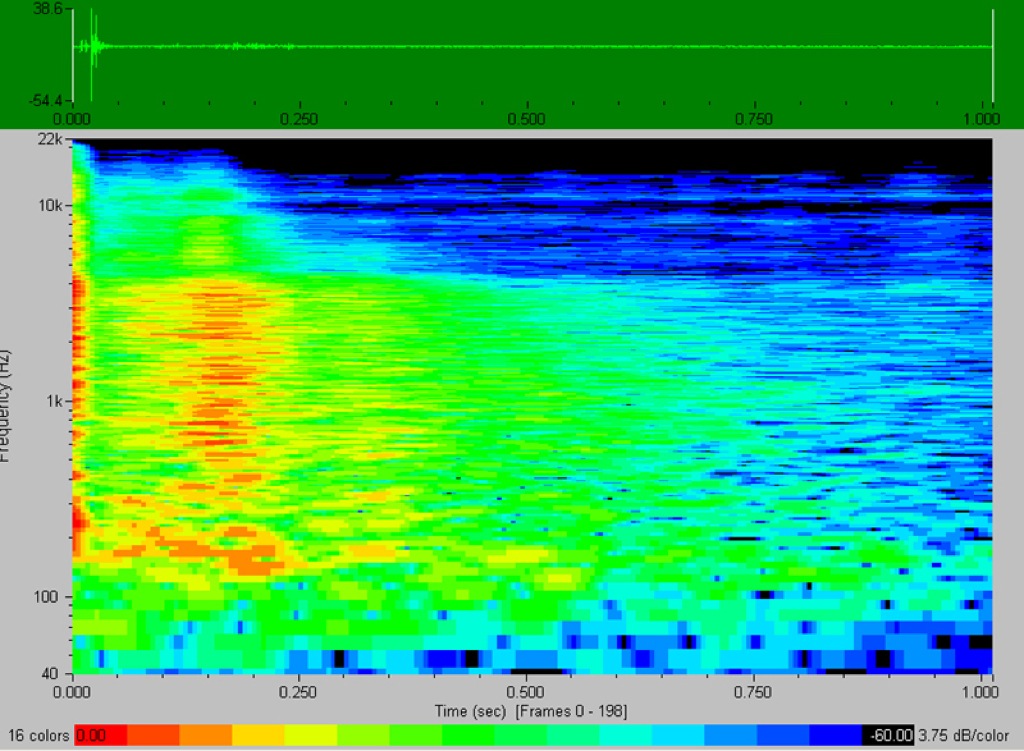
Task: Click the 38.6 amplitude label on the waveform
Action: click(x=48, y=9)
